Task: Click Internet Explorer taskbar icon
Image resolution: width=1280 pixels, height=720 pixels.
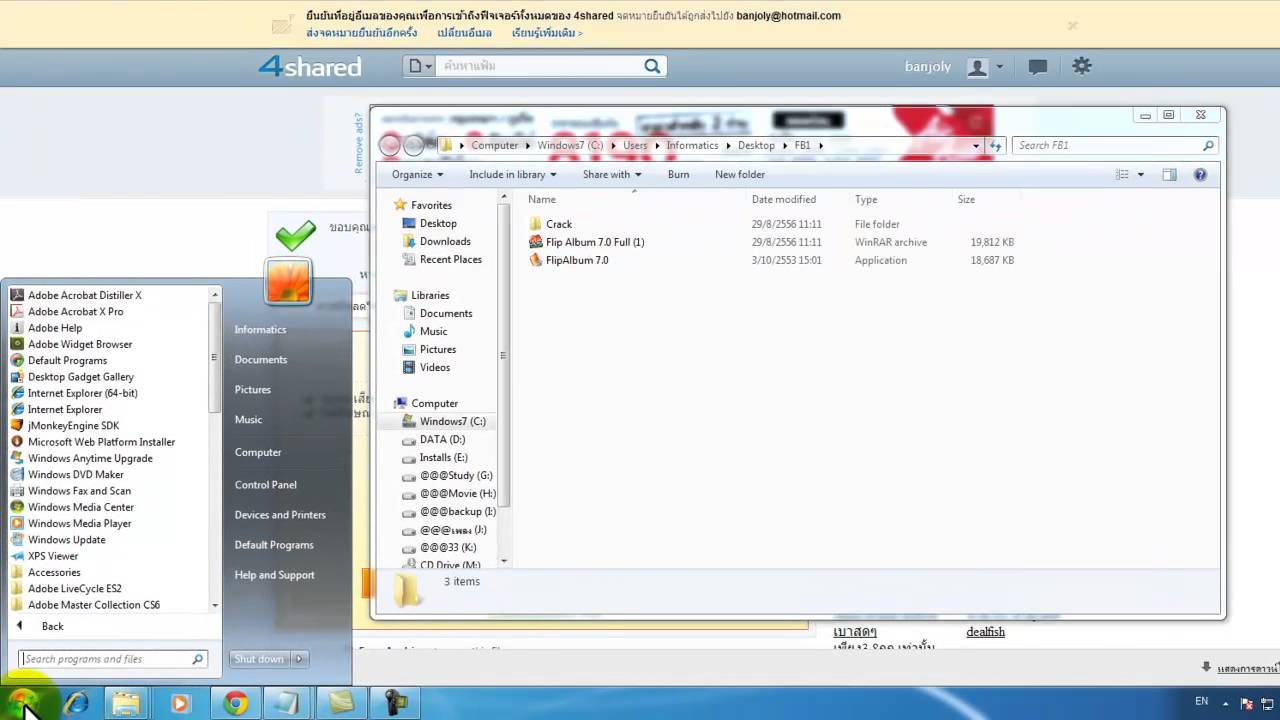Action: tap(76, 703)
